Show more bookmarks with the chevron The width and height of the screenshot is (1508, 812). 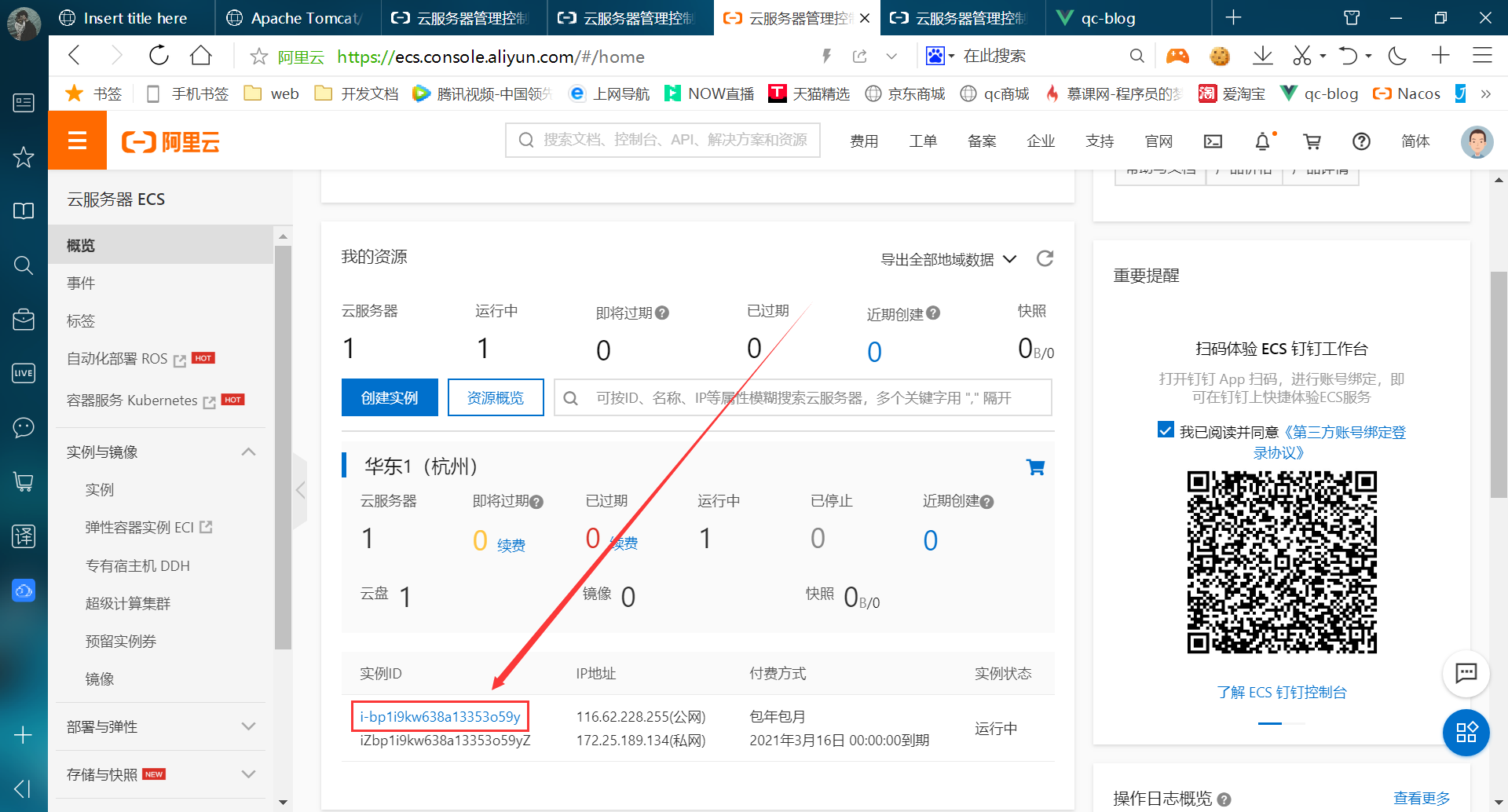[1485, 94]
